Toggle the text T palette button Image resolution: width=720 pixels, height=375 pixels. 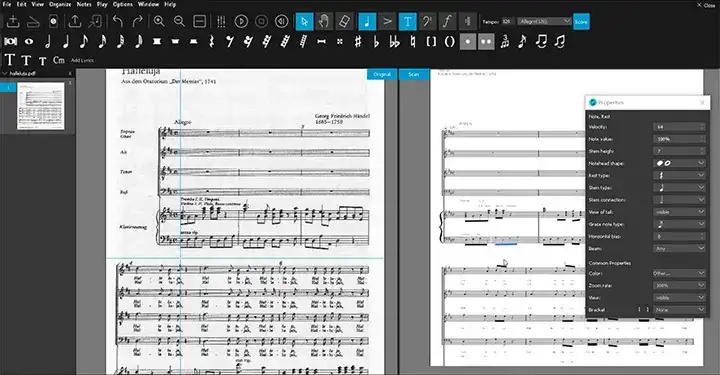click(x=407, y=22)
